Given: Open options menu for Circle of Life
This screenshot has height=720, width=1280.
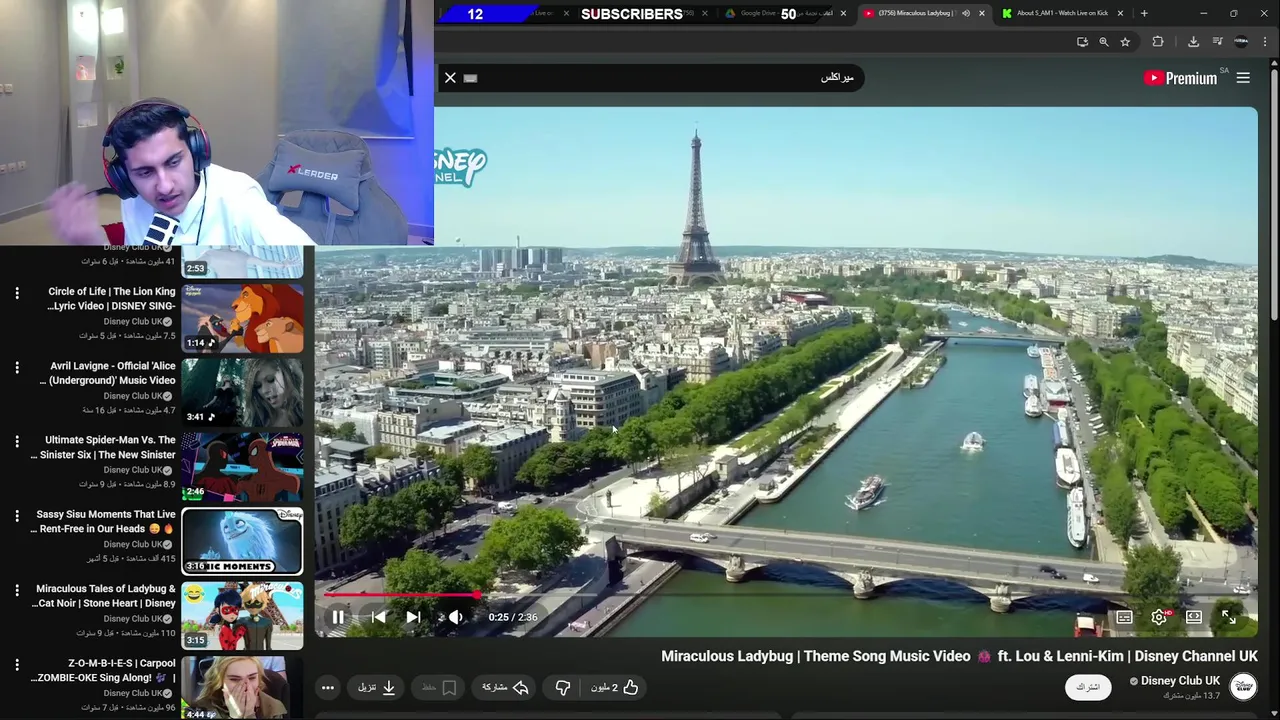Looking at the screenshot, I should click(x=17, y=293).
